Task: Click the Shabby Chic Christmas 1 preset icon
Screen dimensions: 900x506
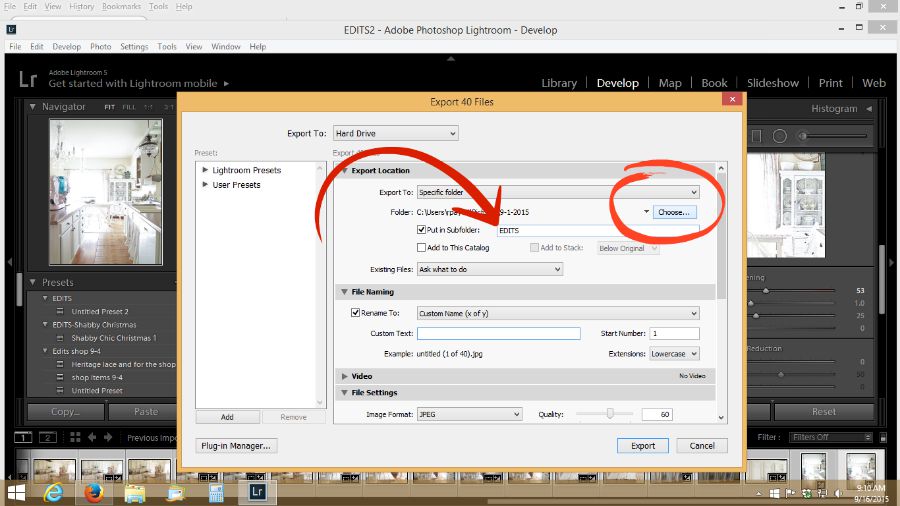Action: pos(60,338)
